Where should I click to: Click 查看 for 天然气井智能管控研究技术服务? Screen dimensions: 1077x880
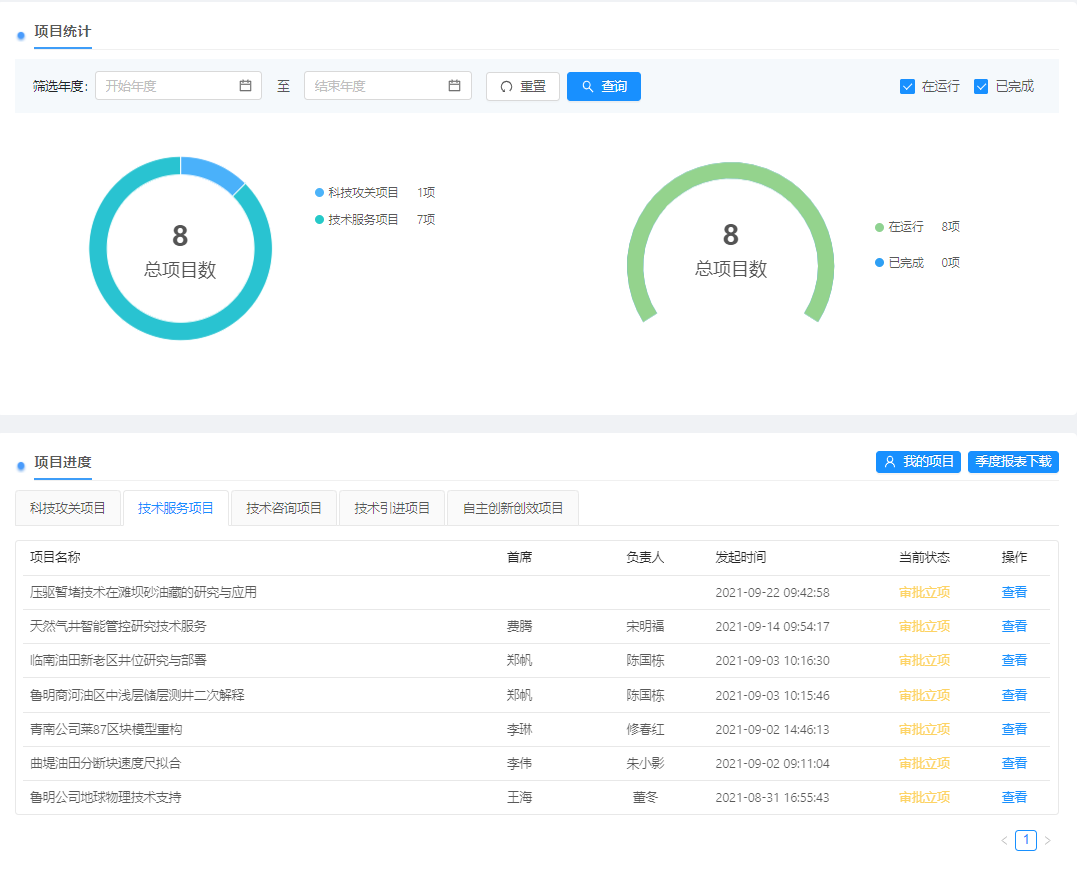click(1014, 627)
